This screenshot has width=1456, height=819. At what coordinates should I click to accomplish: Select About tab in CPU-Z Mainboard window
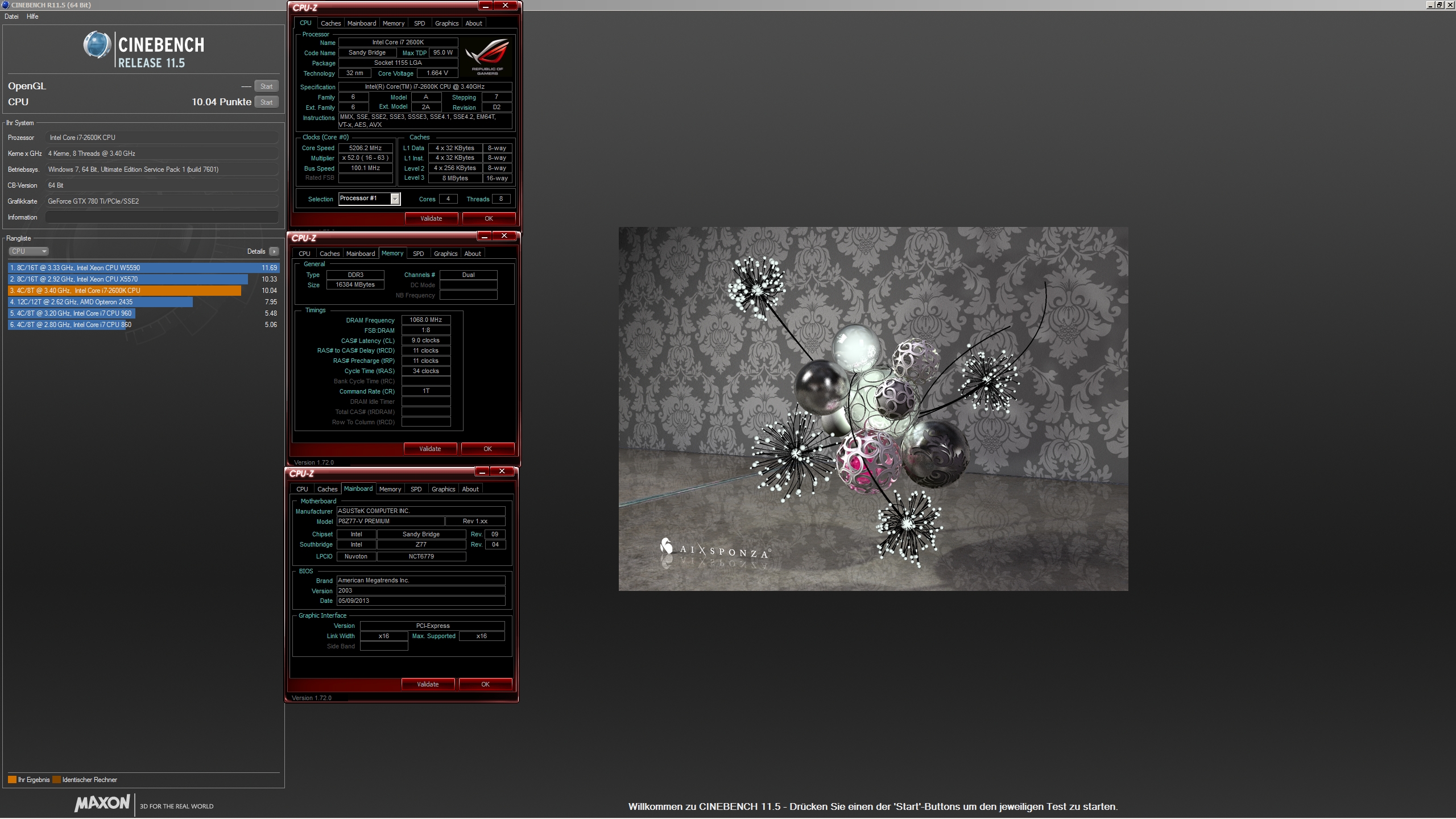pyautogui.click(x=470, y=489)
